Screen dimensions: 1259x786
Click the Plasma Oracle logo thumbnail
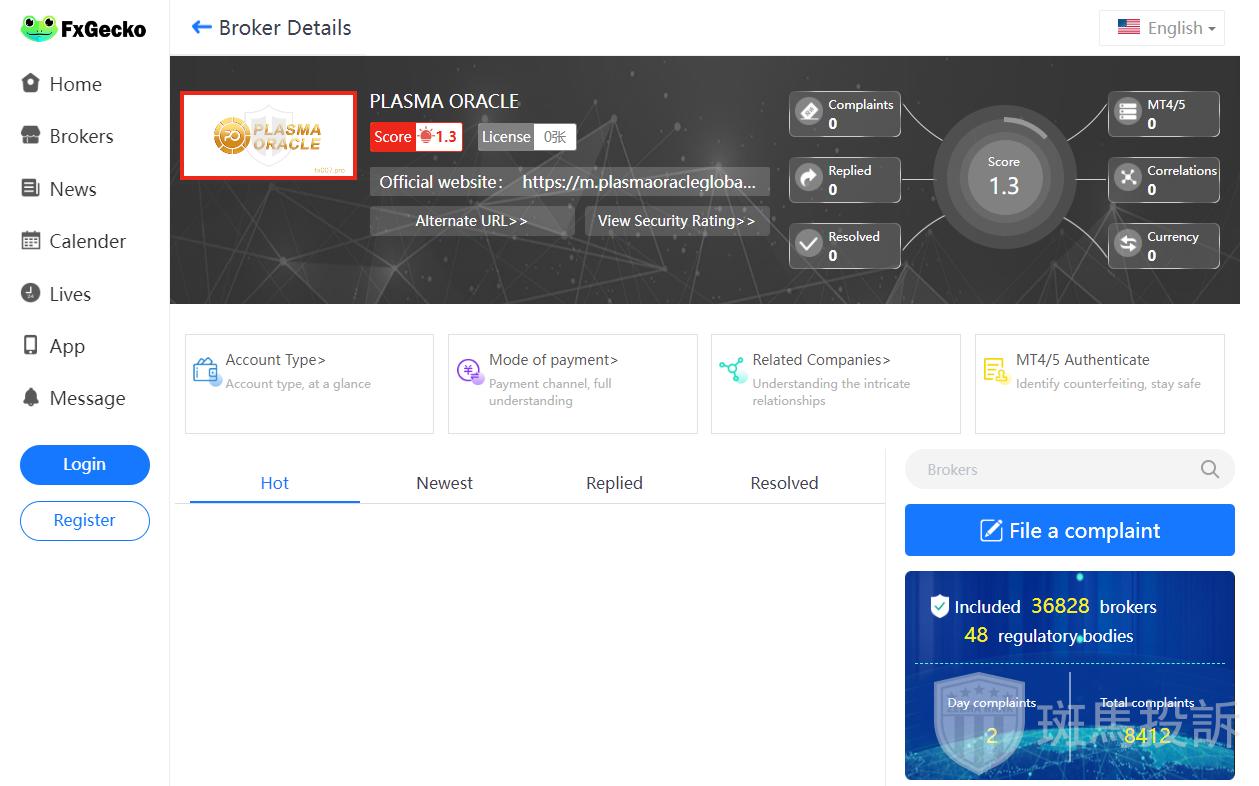point(268,136)
